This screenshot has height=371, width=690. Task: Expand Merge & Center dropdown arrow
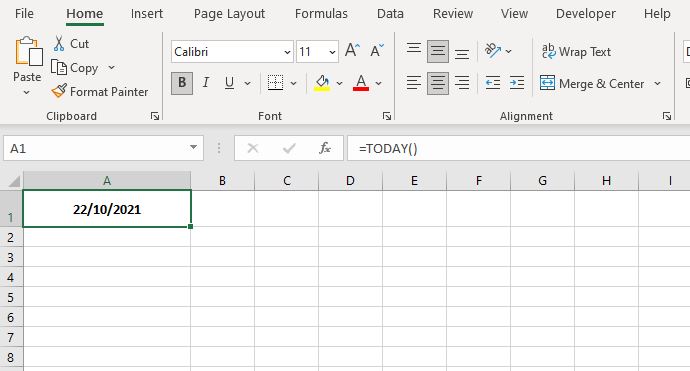pos(657,83)
